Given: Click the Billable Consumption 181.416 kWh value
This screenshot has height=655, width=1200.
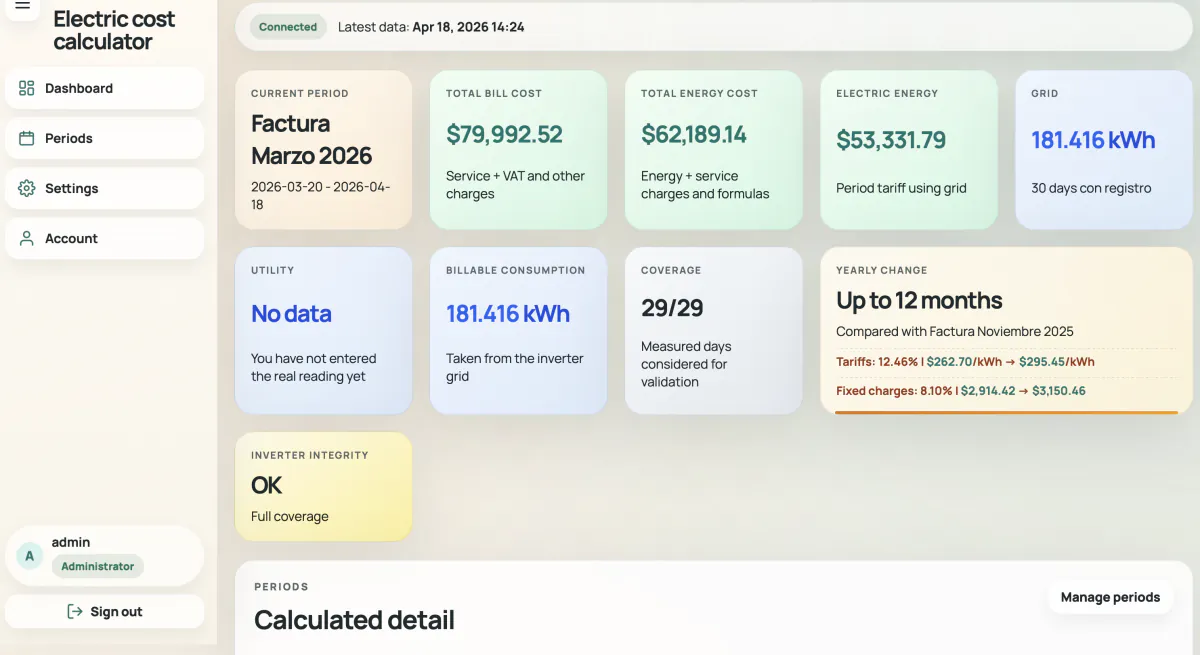Looking at the screenshot, I should pos(508,313).
